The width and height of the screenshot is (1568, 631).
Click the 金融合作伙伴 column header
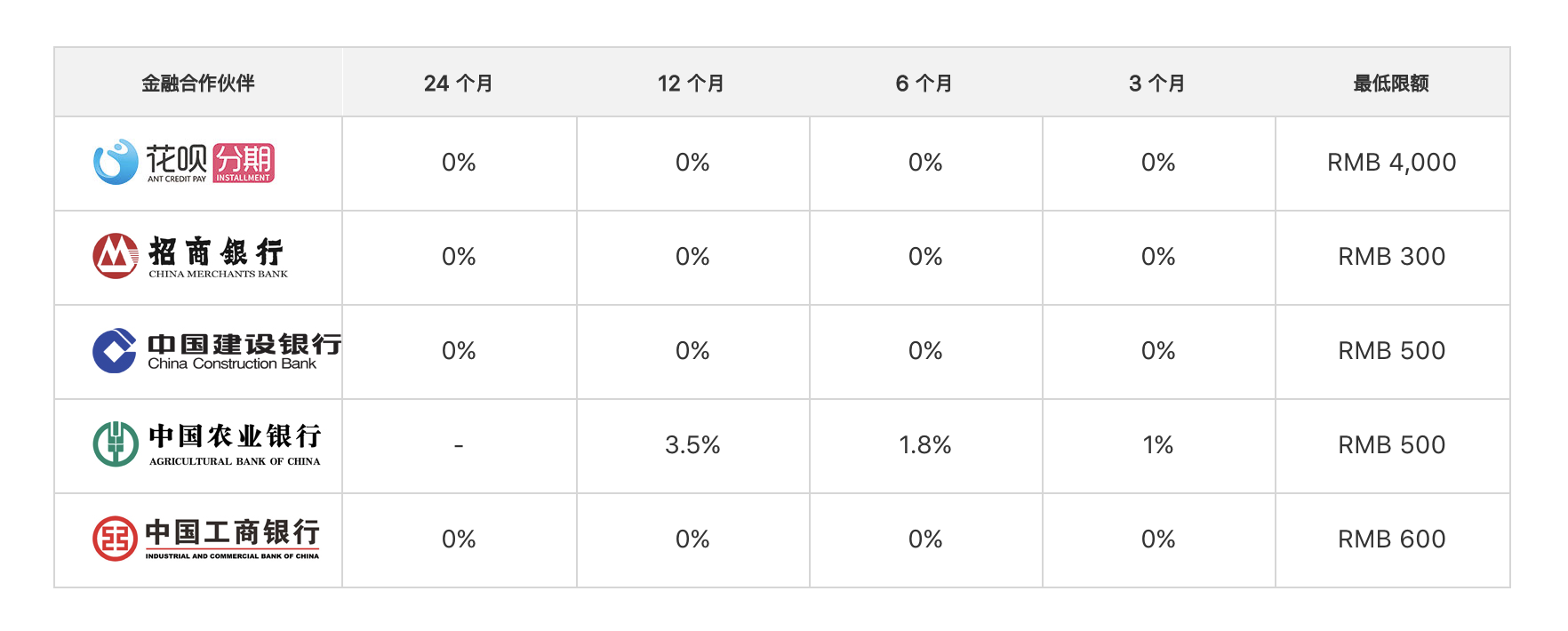[x=198, y=83]
